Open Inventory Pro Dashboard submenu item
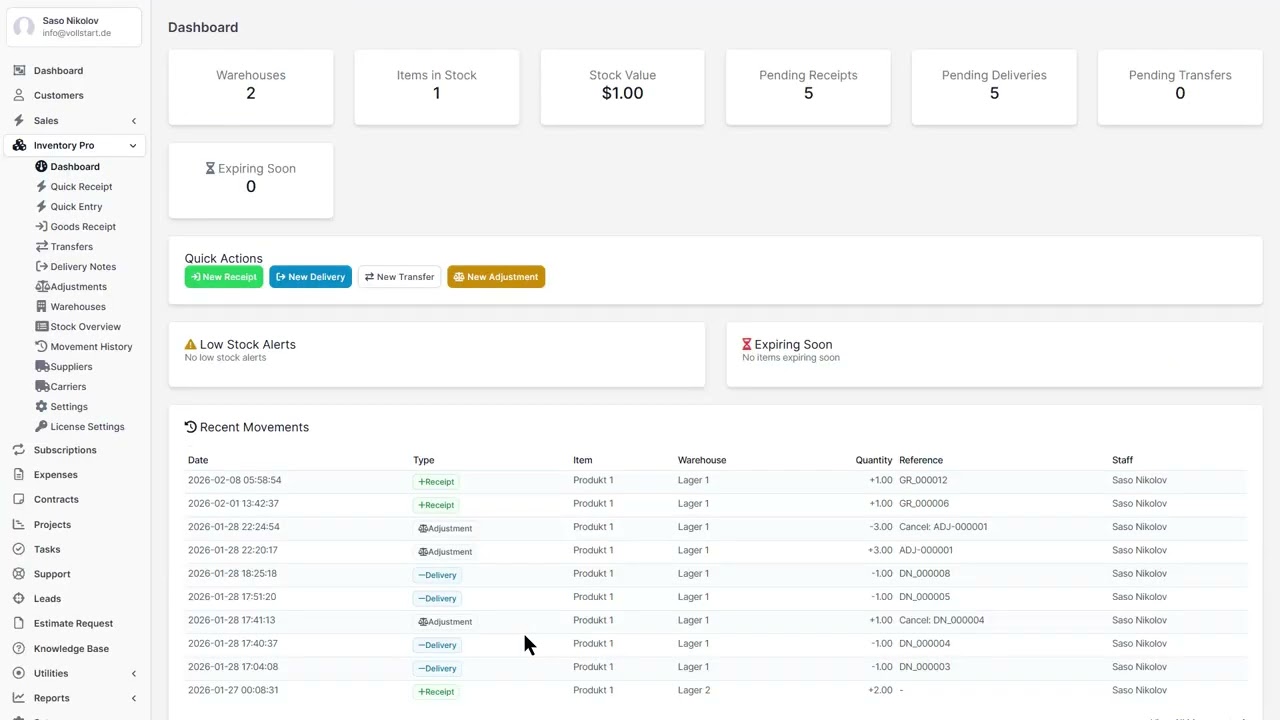The width and height of the screenshot is (1280, 720). pos(75,167)
